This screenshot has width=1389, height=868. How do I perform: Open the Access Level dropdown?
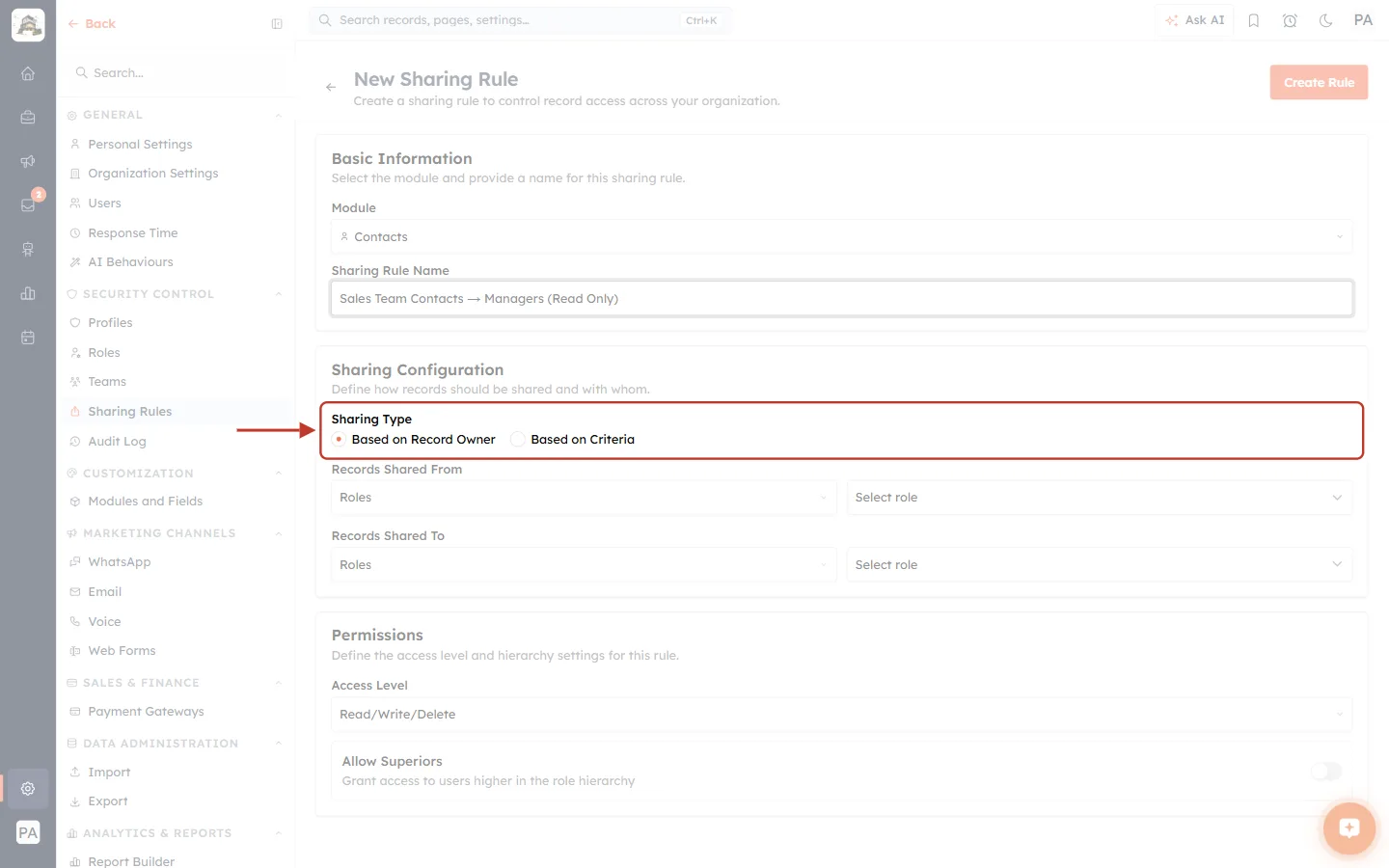(841, 715)
